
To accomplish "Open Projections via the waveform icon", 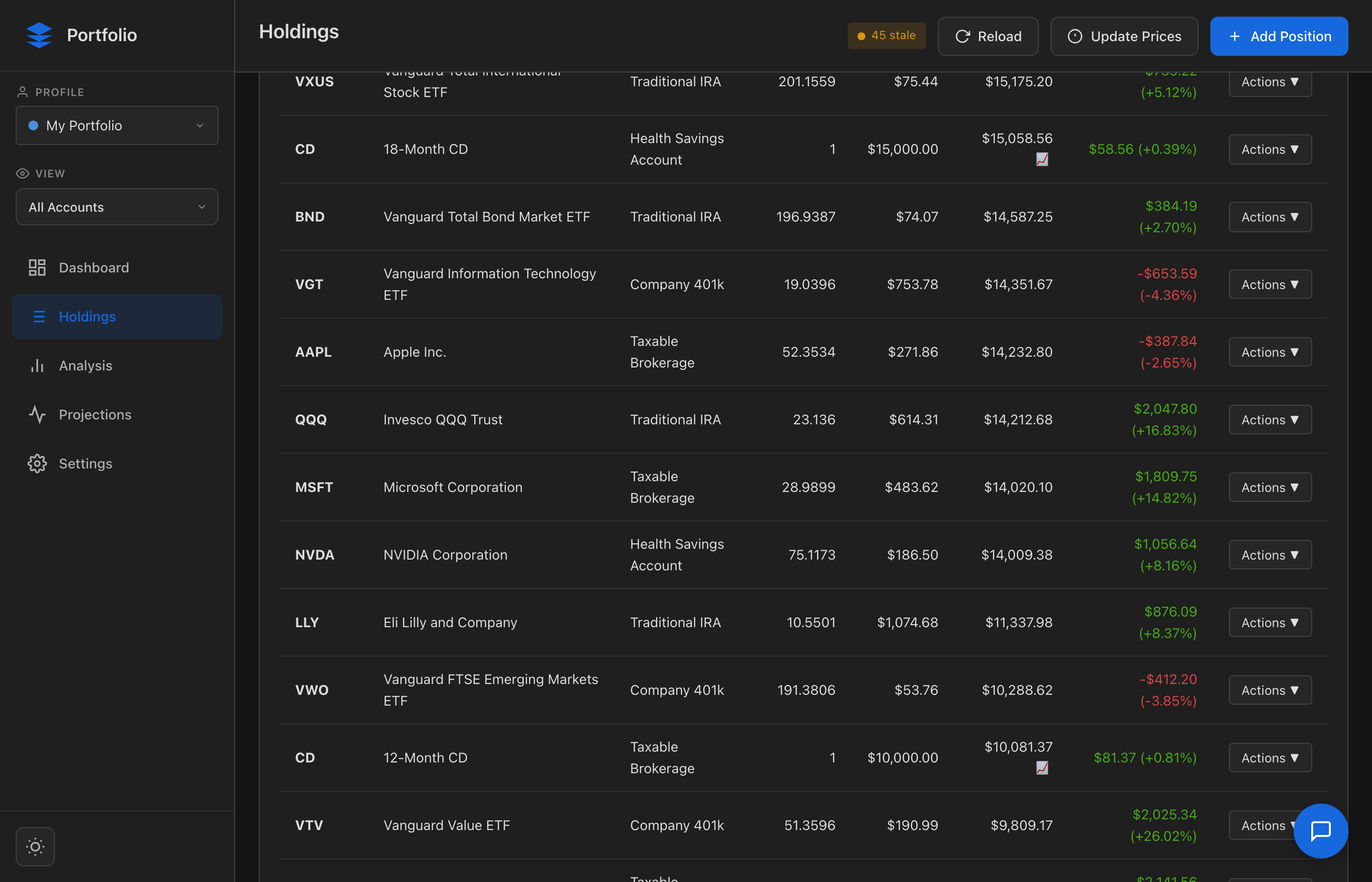I will [x=37, y=414].
